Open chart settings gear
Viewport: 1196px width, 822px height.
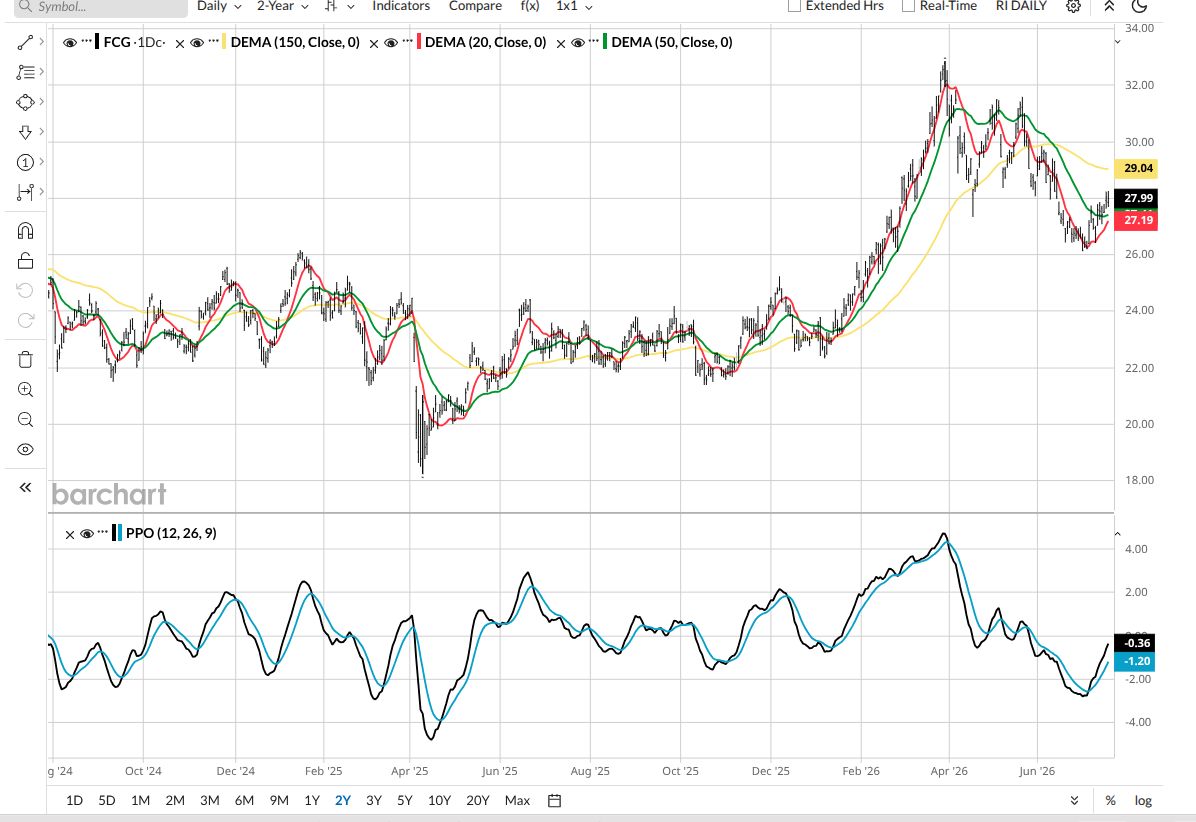point(1073,6)
